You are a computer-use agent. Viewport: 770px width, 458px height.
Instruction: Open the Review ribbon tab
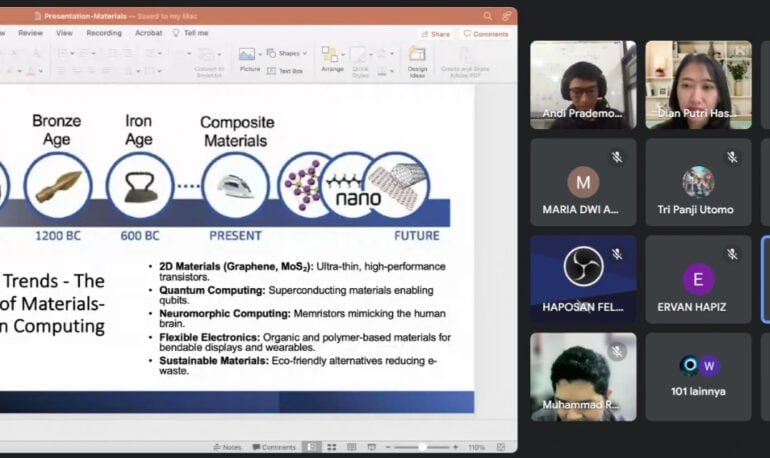(30, 33)
